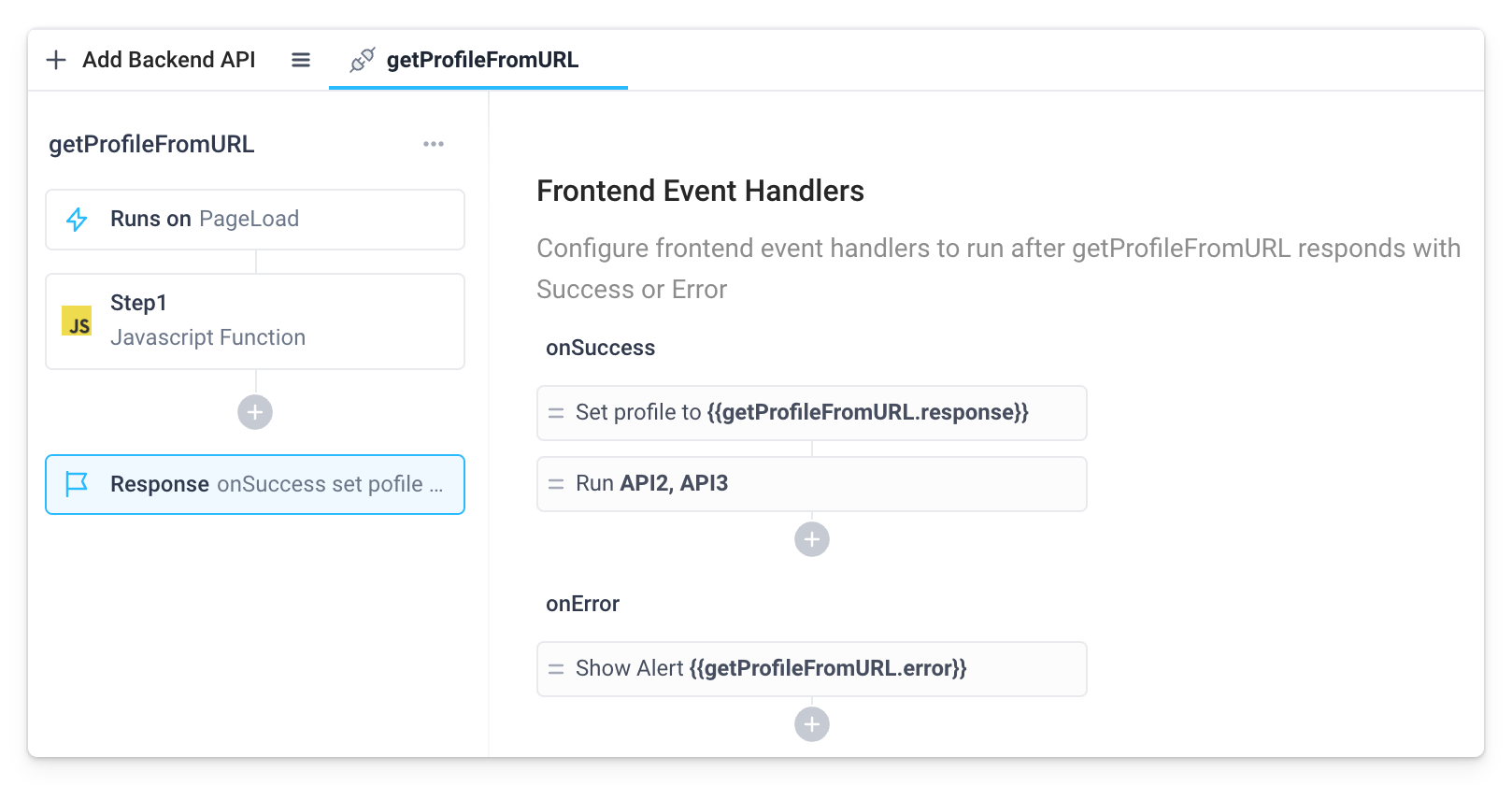Click the plug icon on getProfileFromURL tab

pos(364,60)
